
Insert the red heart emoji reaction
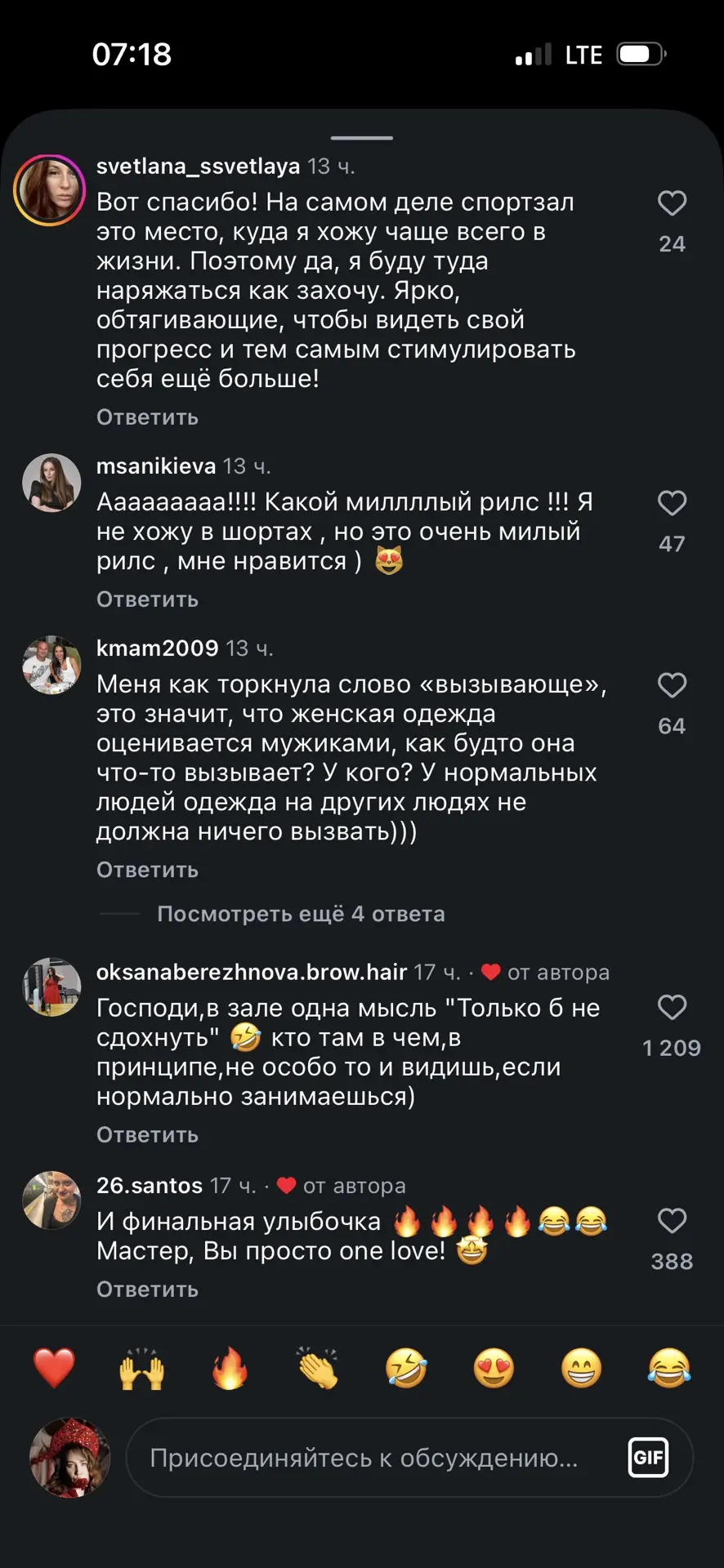coord(54,1368)
